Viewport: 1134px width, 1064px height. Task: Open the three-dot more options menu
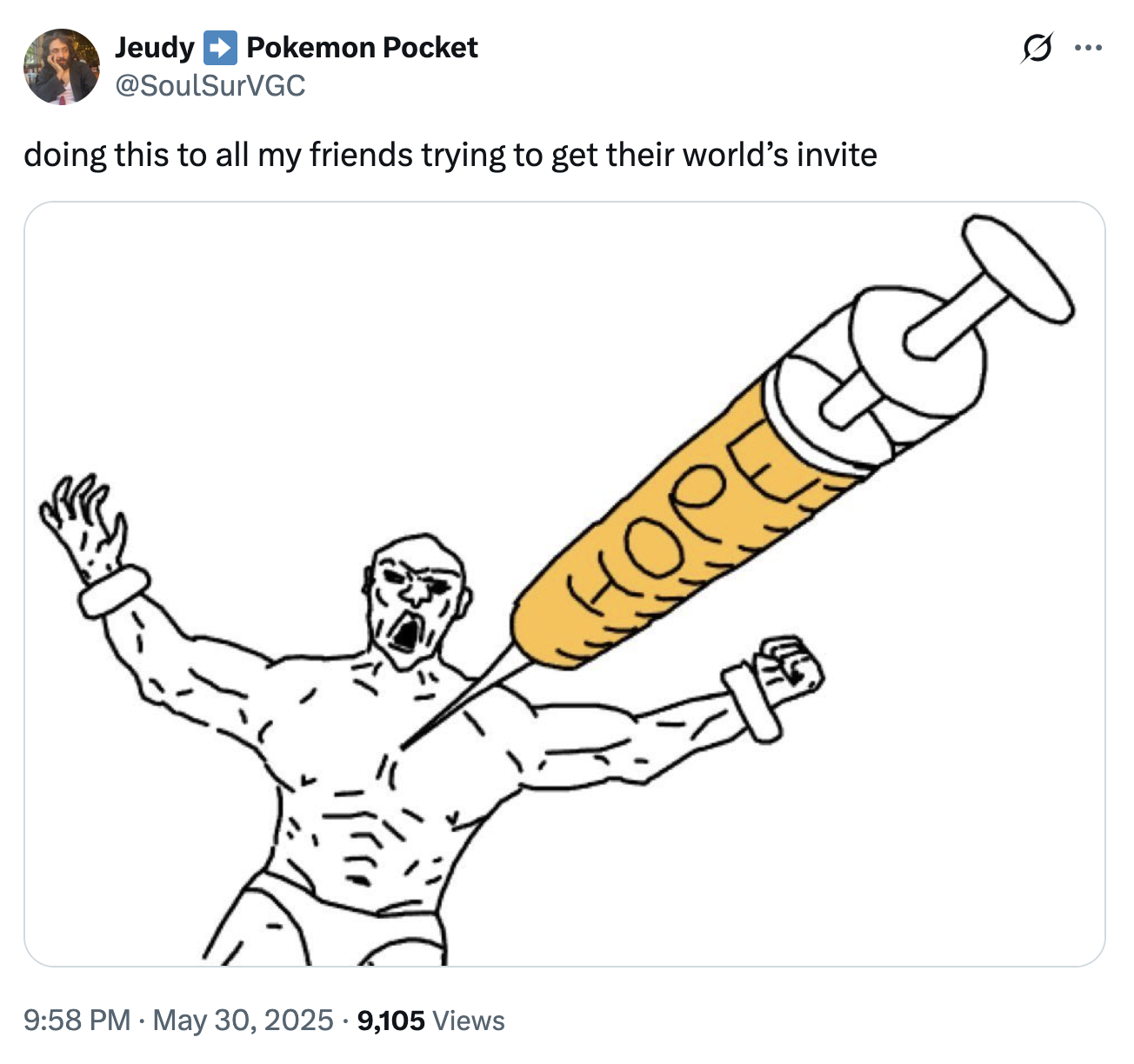click(x=1088, y=48)
